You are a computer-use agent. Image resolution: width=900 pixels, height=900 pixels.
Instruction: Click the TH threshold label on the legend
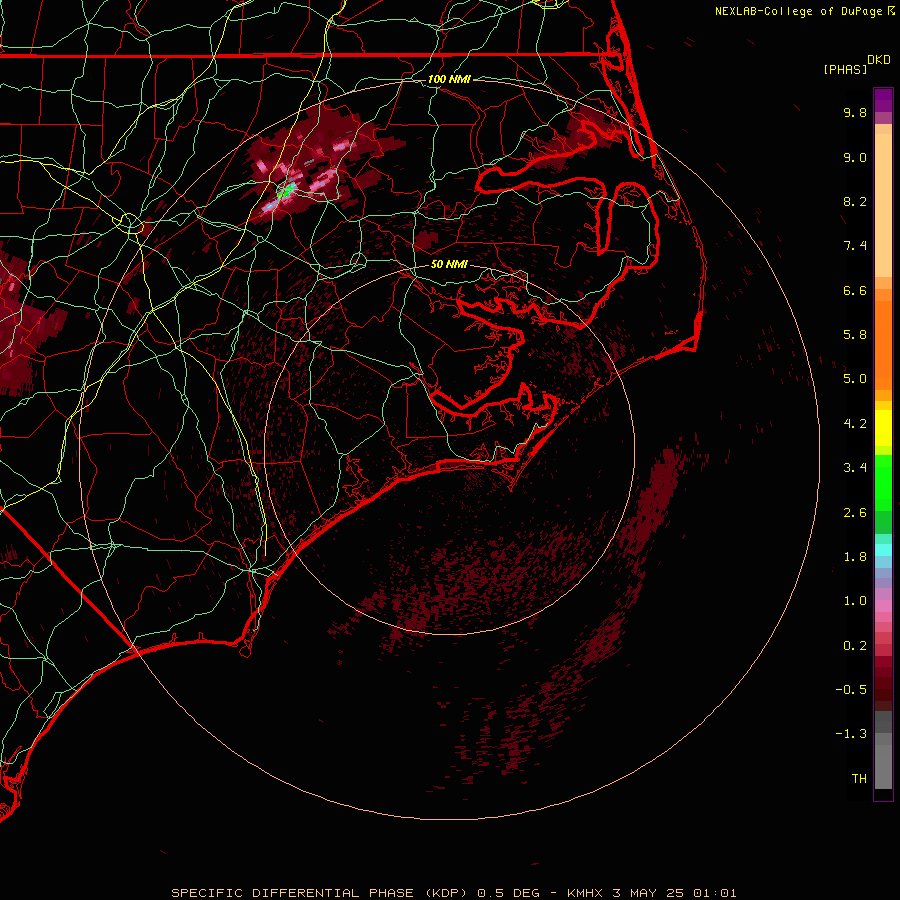pos(859,779)
